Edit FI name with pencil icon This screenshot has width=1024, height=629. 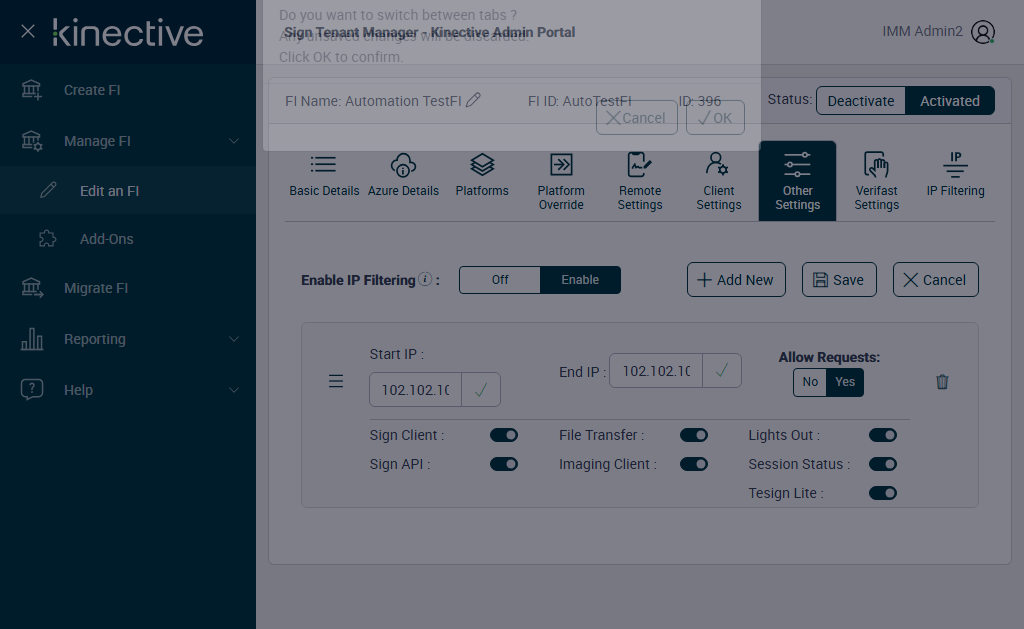click(473, 100)
